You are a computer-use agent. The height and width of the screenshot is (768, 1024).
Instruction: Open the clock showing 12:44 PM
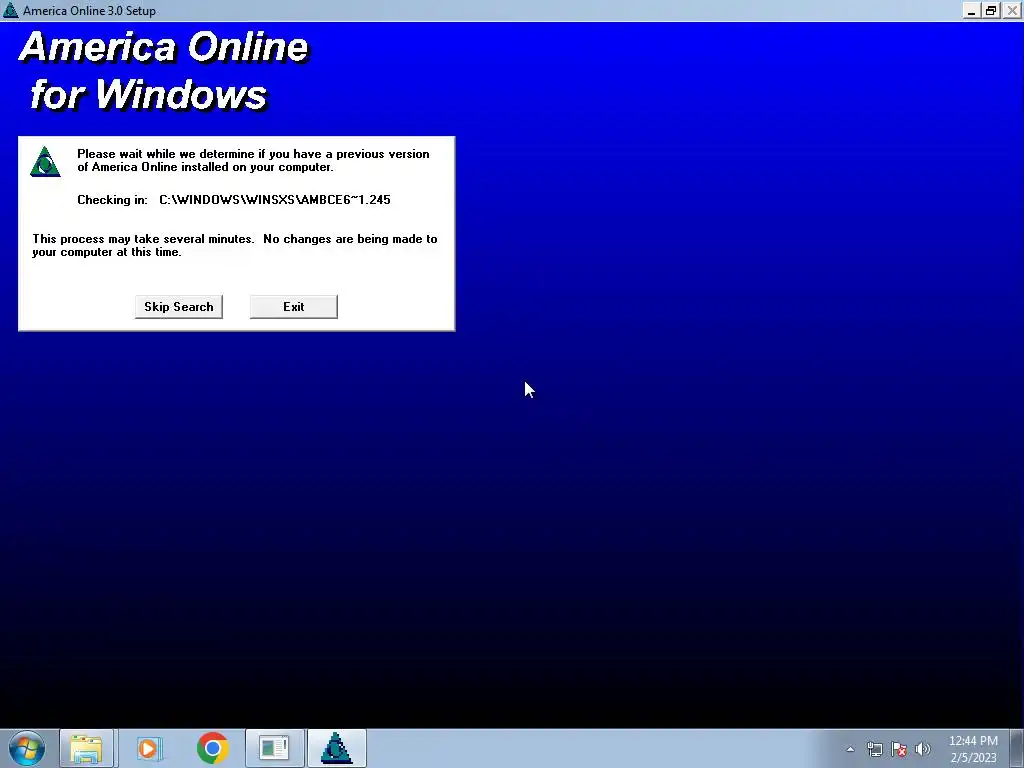point(973,749)
